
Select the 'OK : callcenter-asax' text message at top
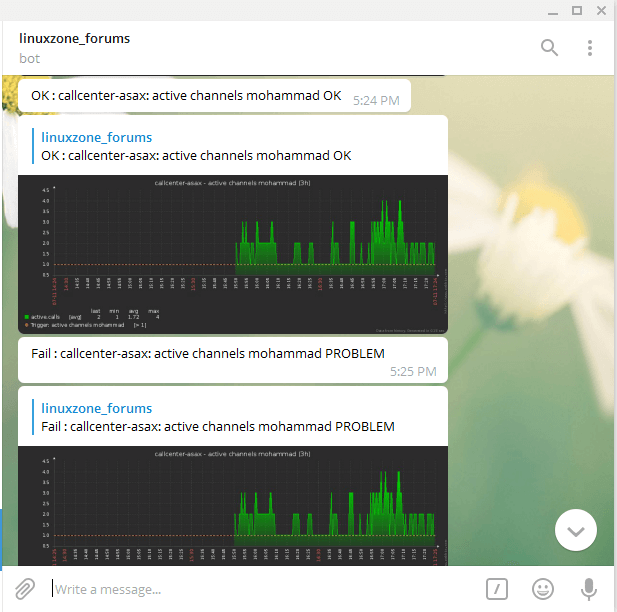[x=186, y=96]
